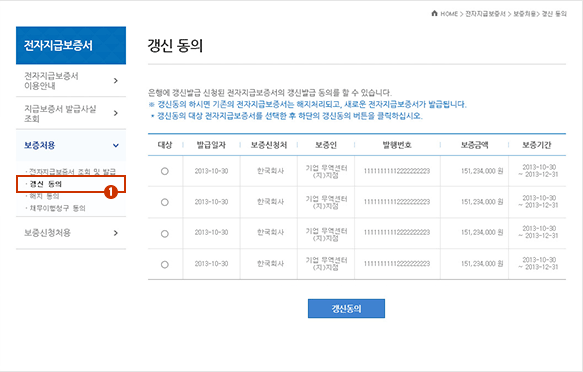Click the blue 갱신동의 button
Image resolution: width=583 pixels, height=372 pixels.
[346, 308]
